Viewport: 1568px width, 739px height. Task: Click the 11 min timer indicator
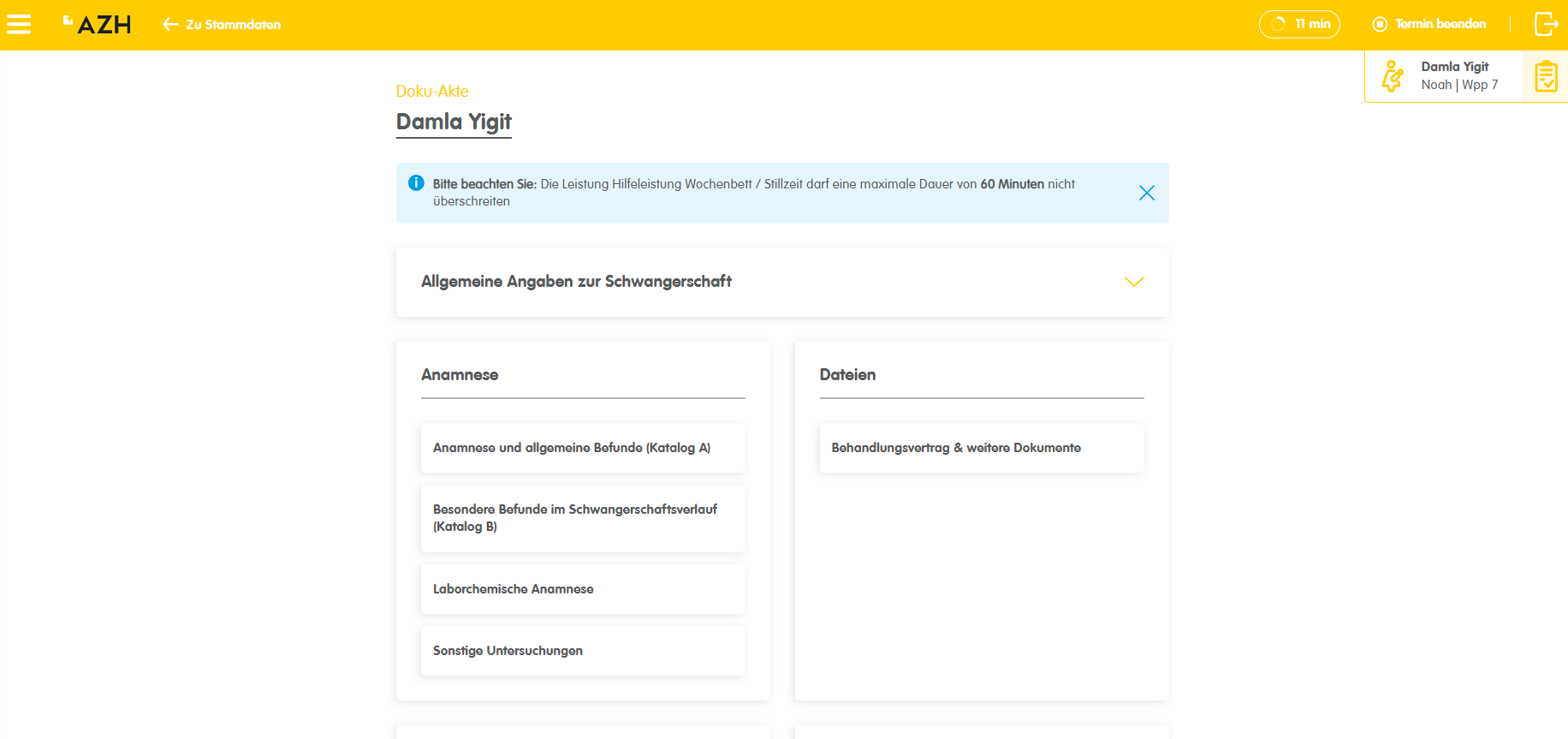1299,24
